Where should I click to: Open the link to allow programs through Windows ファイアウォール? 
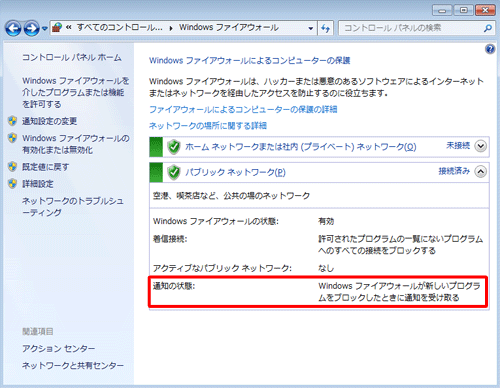(x=76, y=92)
